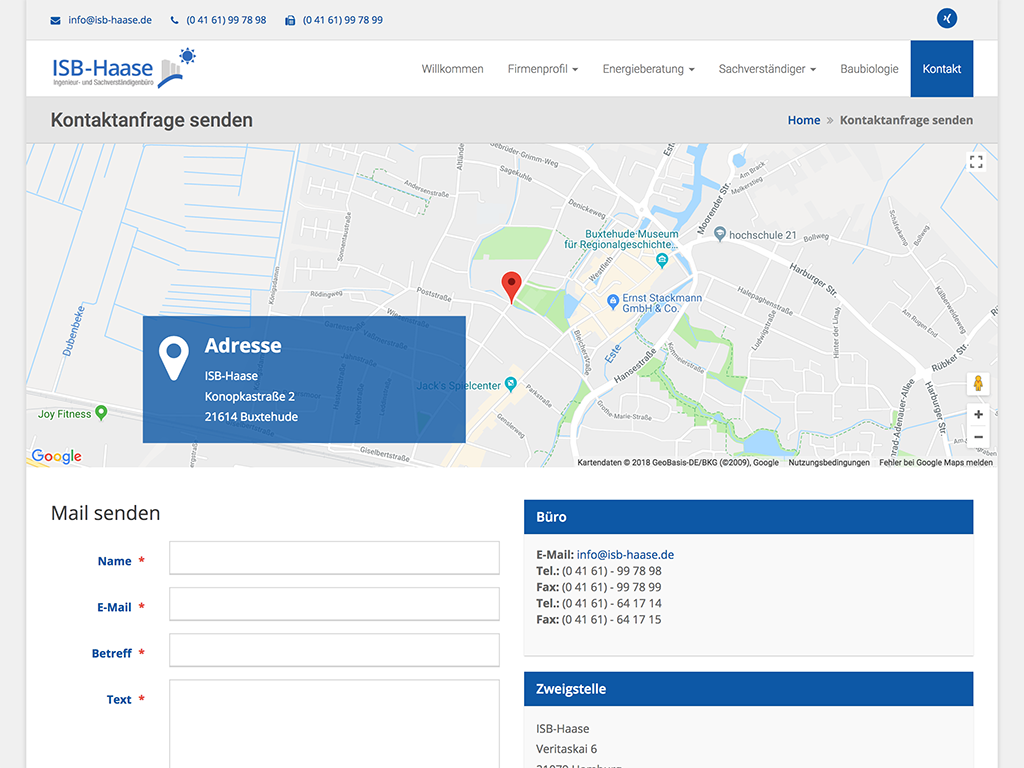The width and height of the screenshot is (1024, 768).
Task: Zoom out on the map
Action: (978, 437)
